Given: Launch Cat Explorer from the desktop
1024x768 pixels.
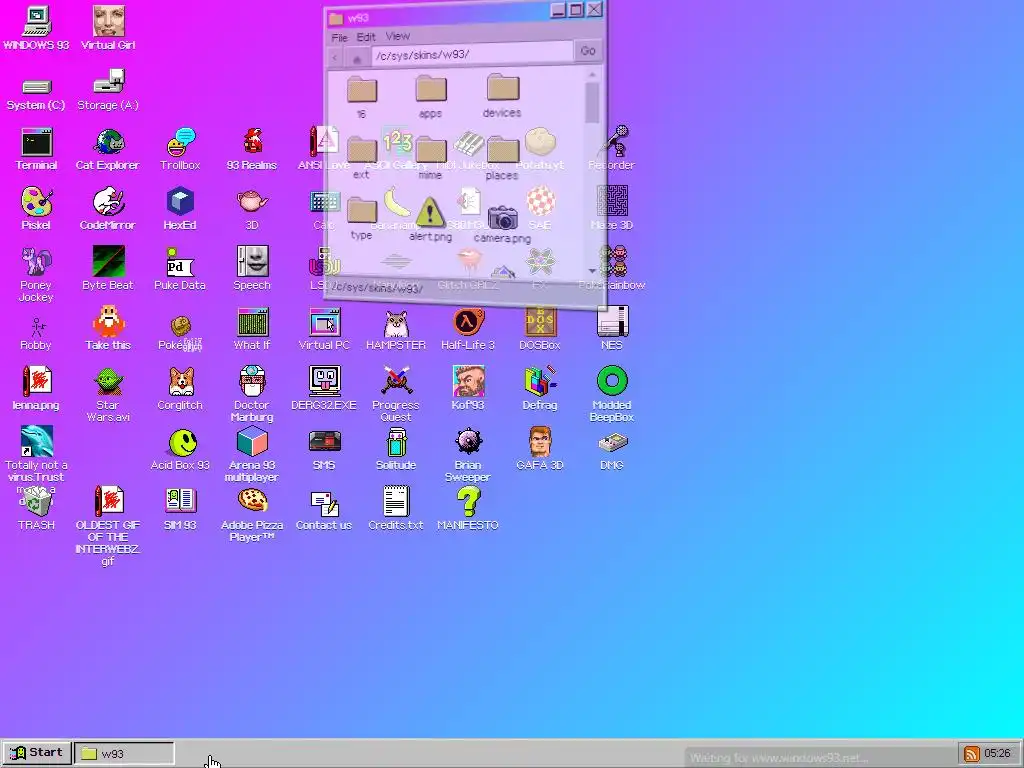Looking at the screenshot, I should coord(108,150).
